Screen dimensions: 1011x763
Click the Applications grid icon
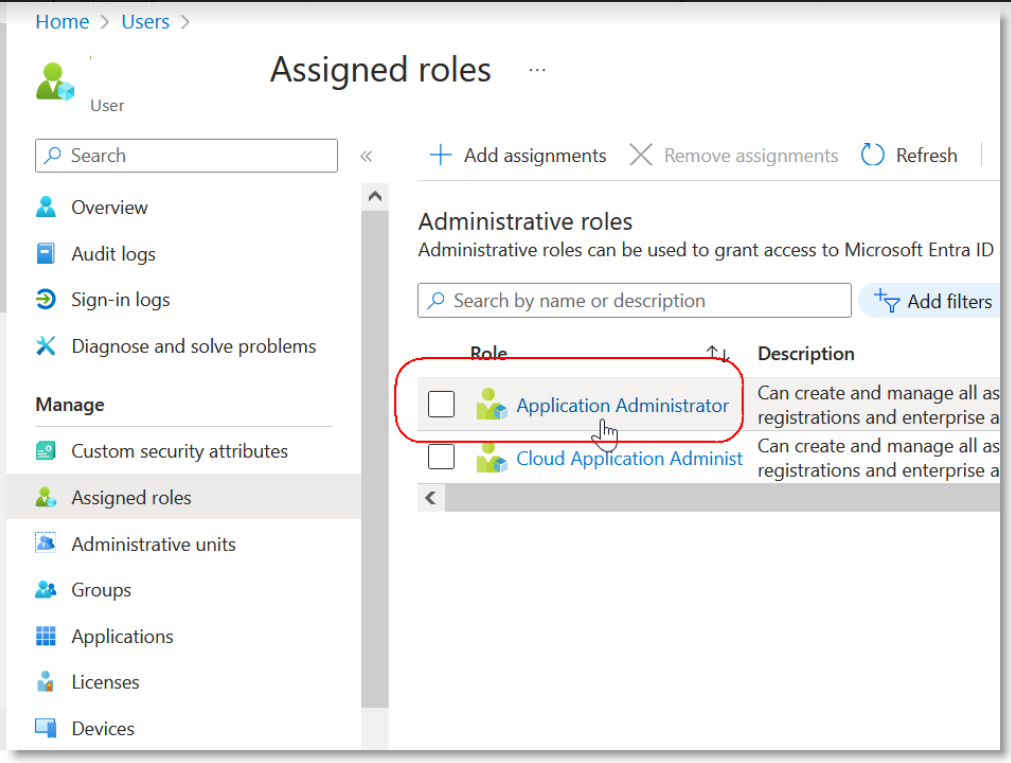coord(46,636)
